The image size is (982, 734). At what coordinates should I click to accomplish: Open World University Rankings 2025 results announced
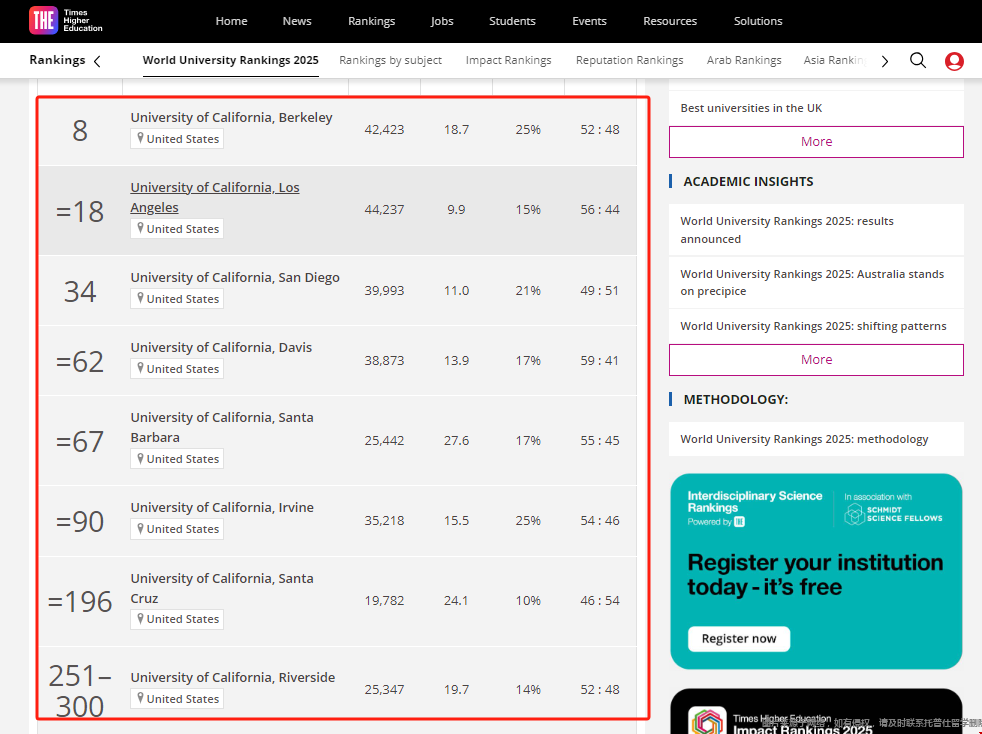pos(787,230)
